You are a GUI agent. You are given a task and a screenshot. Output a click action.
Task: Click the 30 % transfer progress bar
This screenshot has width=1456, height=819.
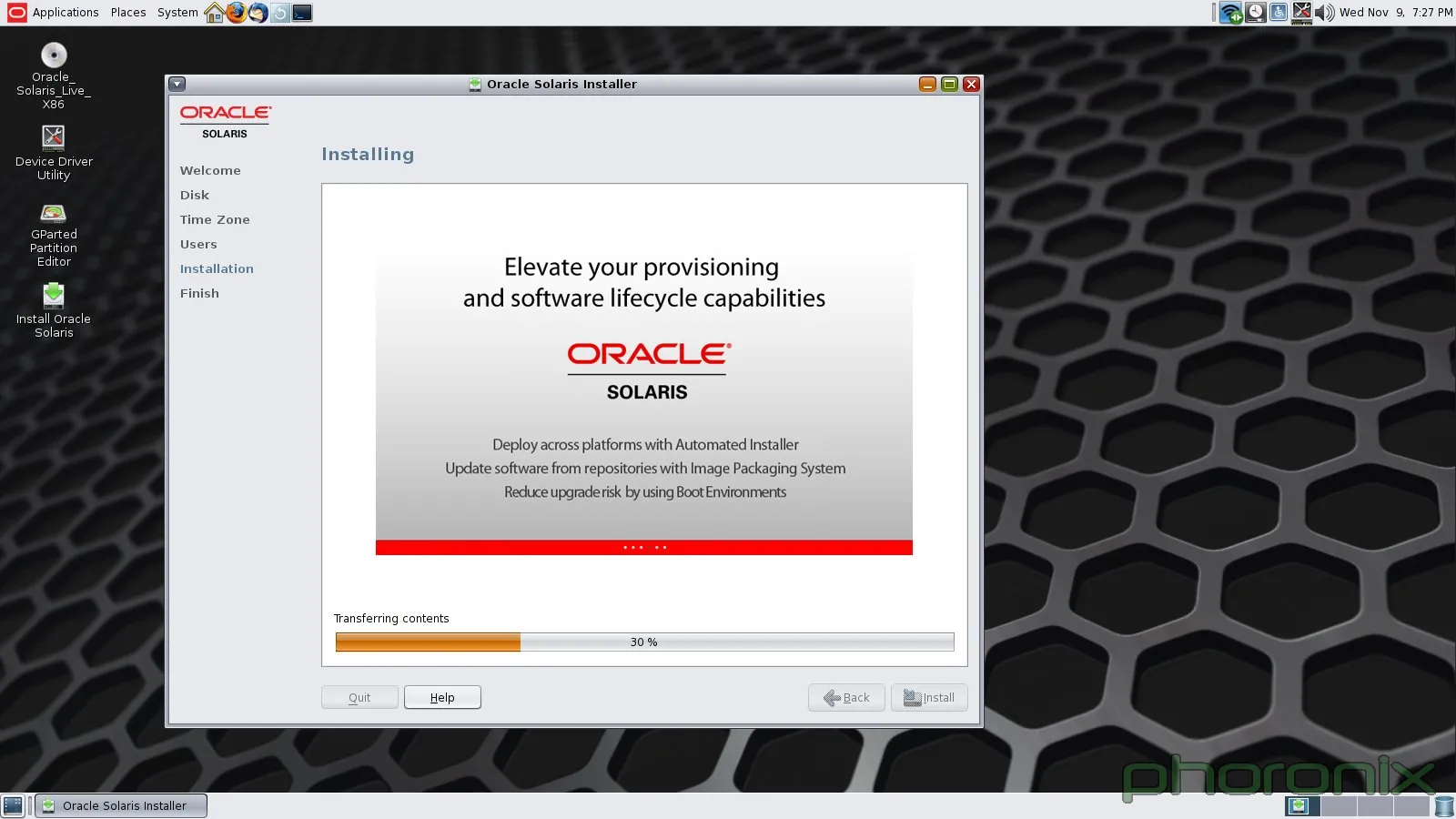point(644,642)
